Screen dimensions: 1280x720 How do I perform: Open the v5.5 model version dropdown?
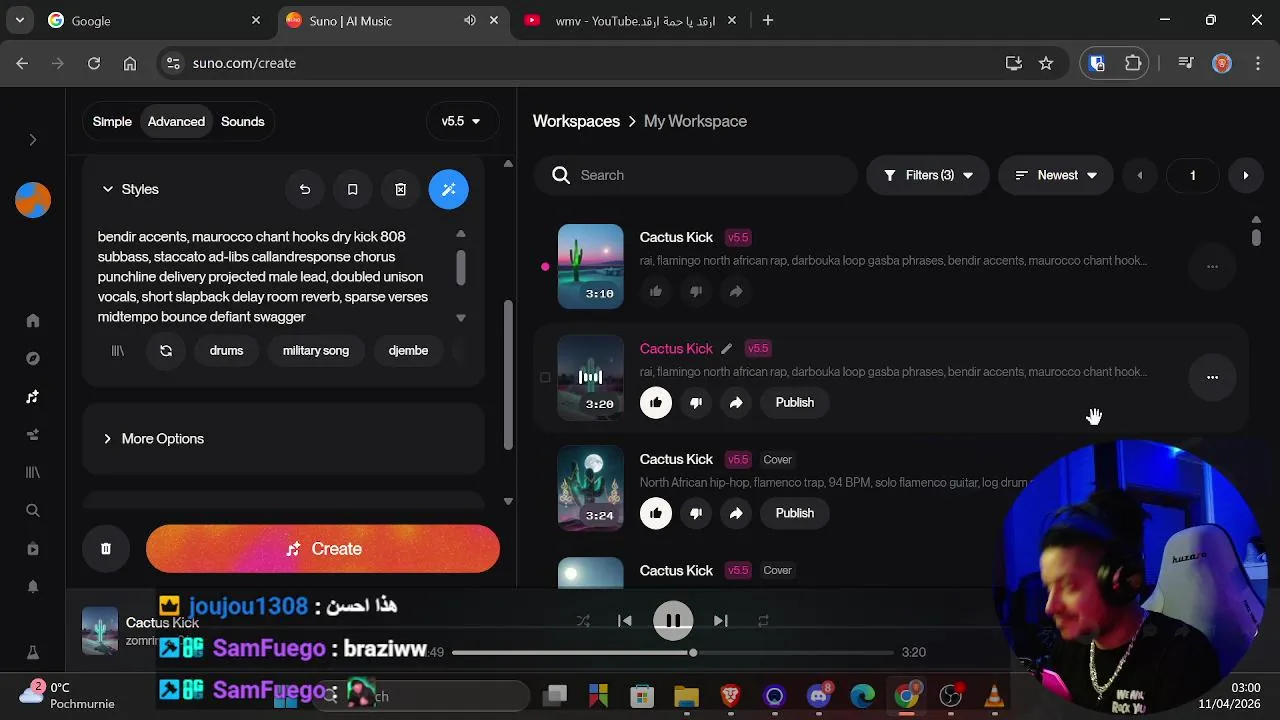click(461, 122)
